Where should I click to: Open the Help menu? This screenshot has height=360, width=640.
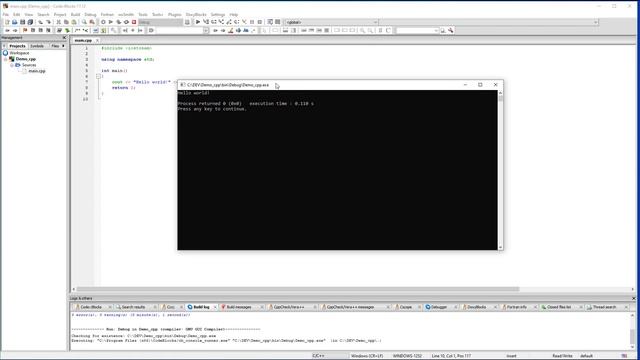pos(233,15)
